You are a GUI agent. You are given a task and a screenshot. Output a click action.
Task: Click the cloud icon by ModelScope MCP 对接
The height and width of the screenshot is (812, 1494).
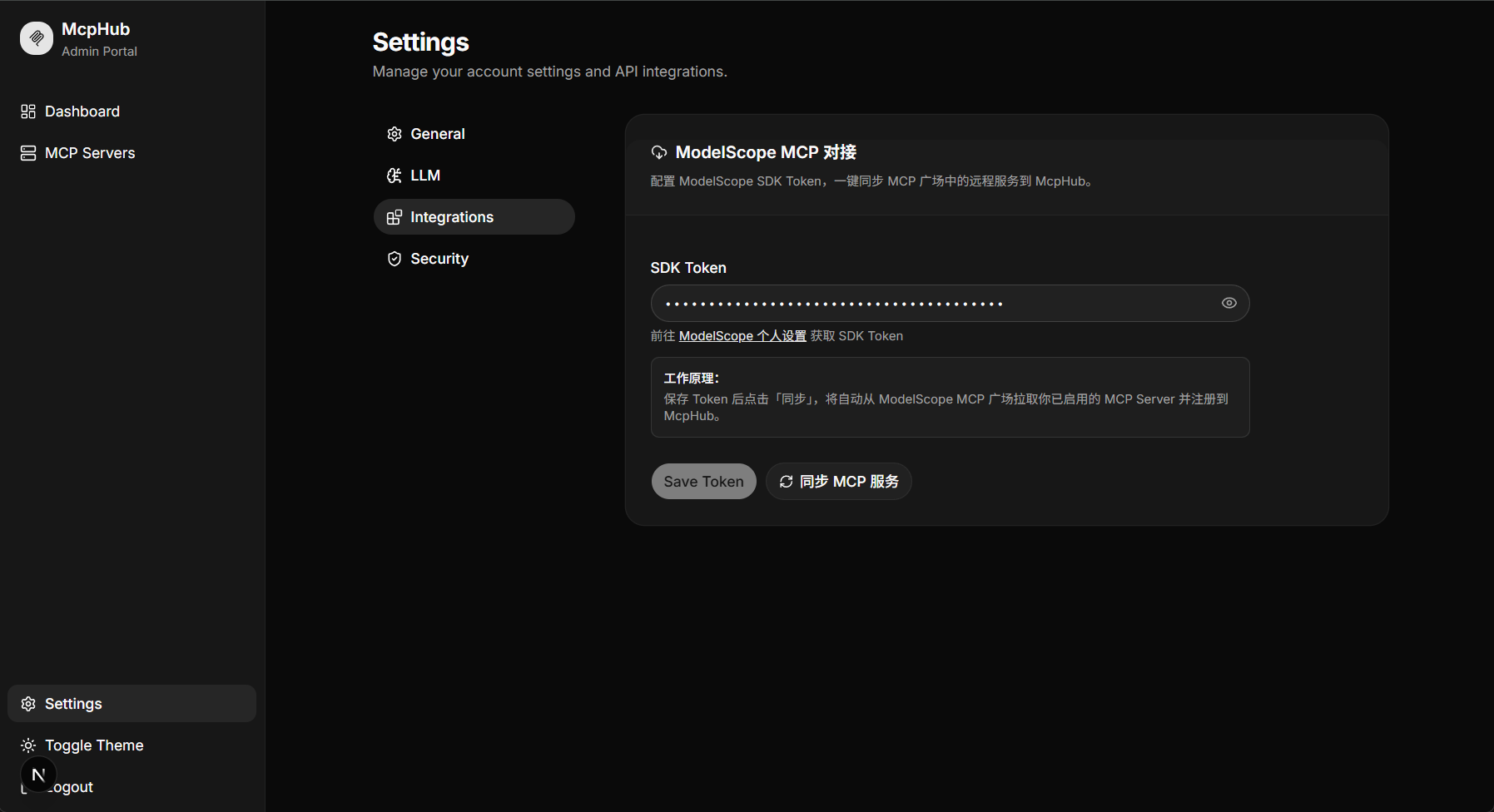click(x=658, y=152)
